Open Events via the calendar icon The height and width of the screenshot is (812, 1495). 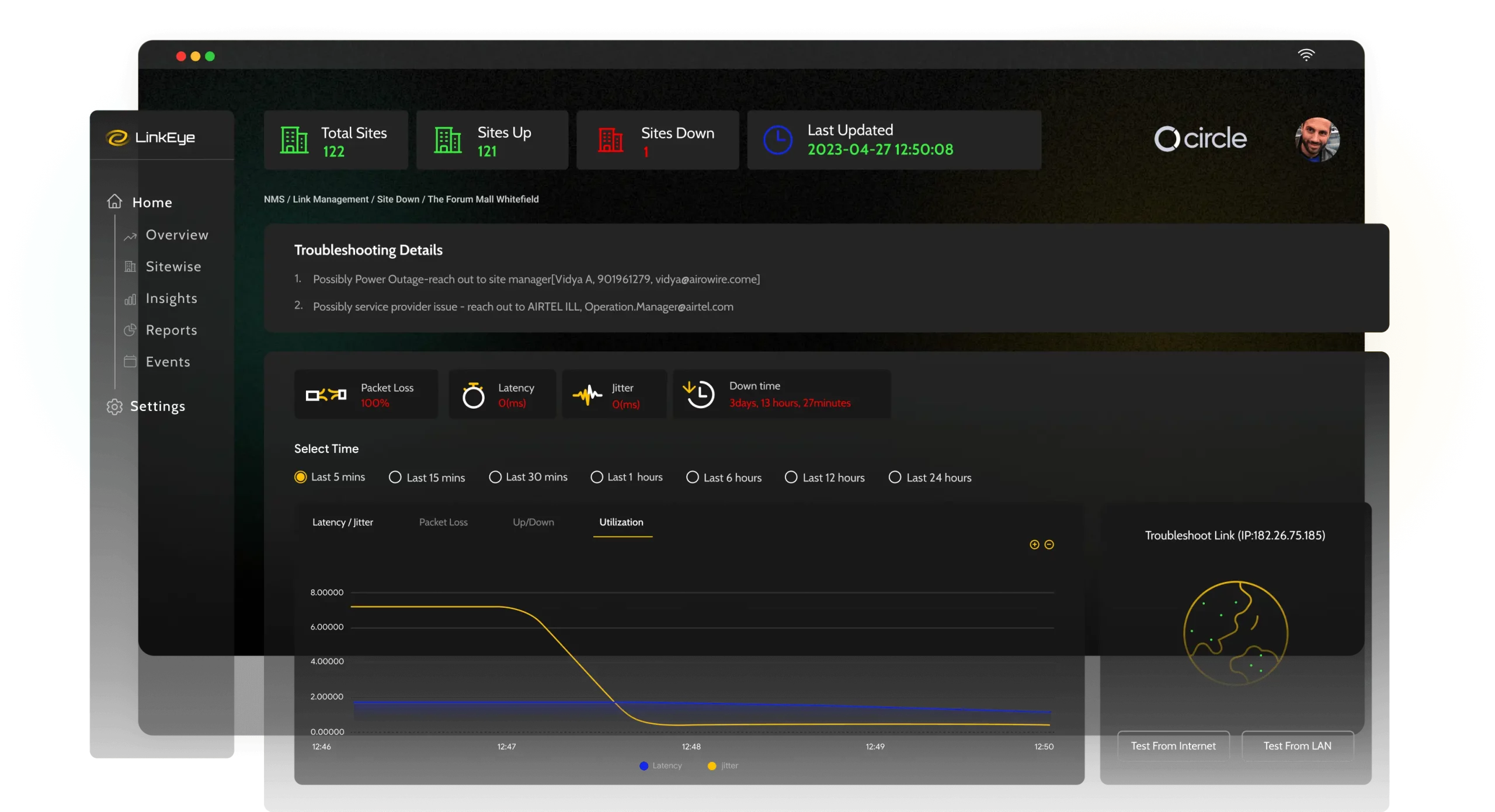point(130,361)
